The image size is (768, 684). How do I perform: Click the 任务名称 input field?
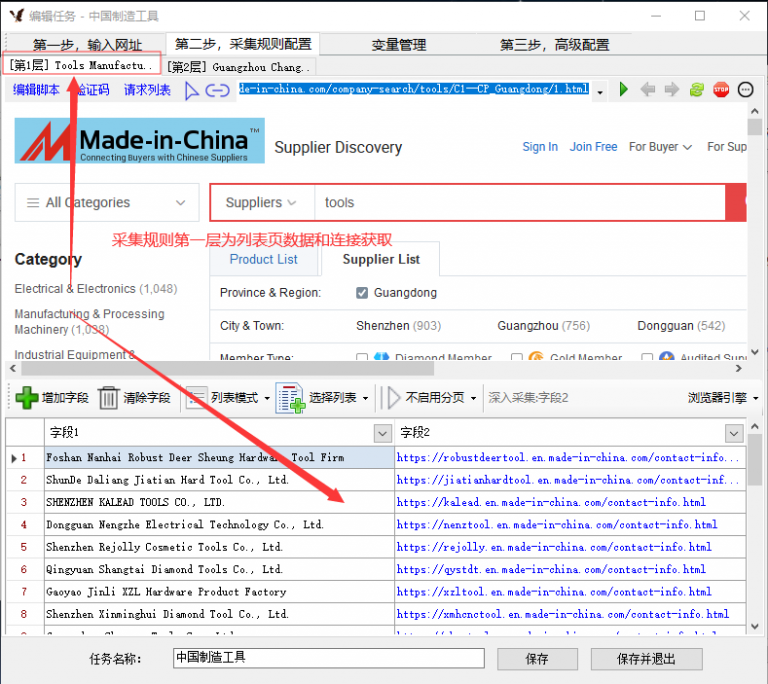[x=329, y=658]
